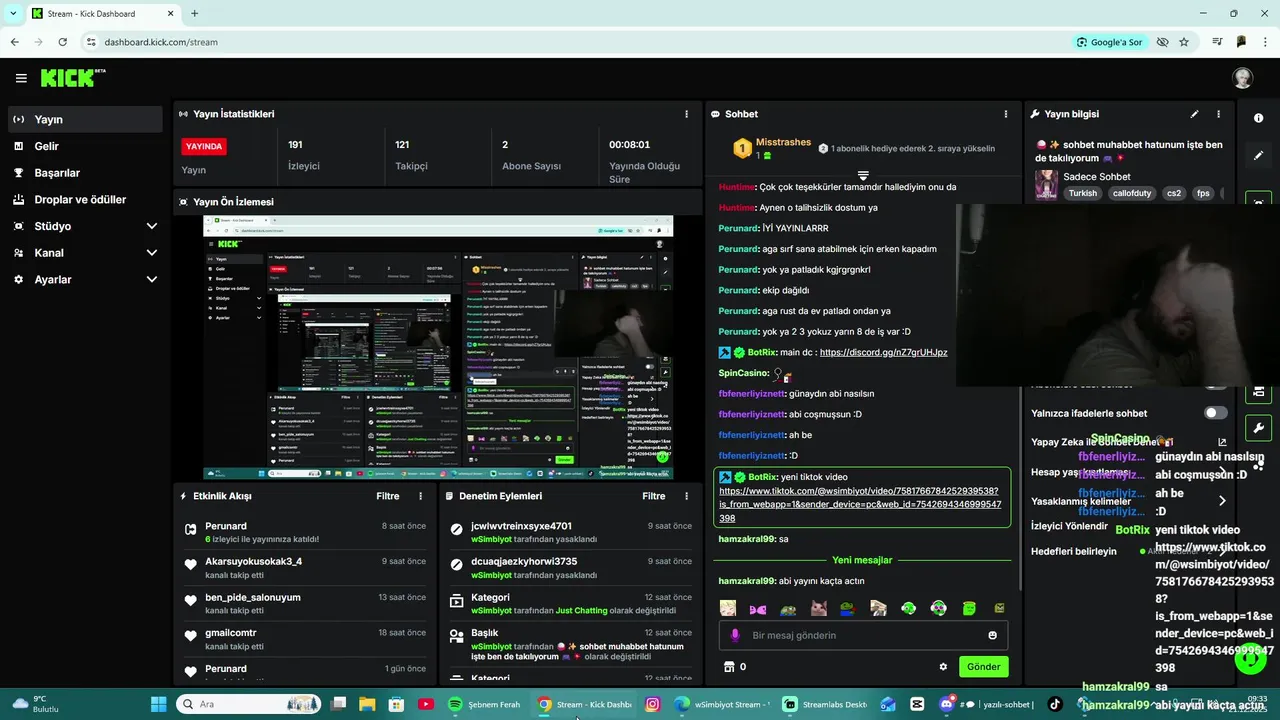Reload the page in Chrome

pos(62,42)
